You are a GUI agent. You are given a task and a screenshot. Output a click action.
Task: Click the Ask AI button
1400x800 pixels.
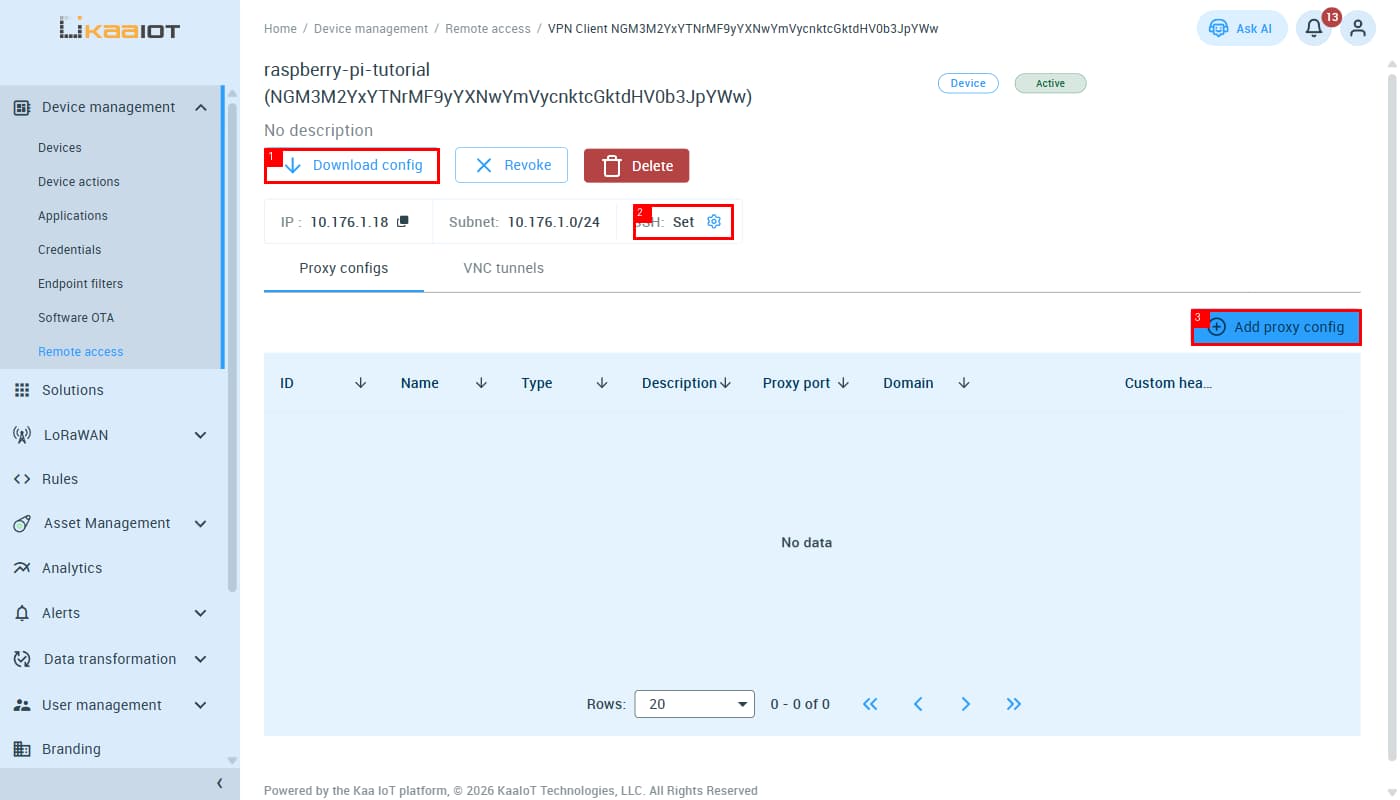1242,29
